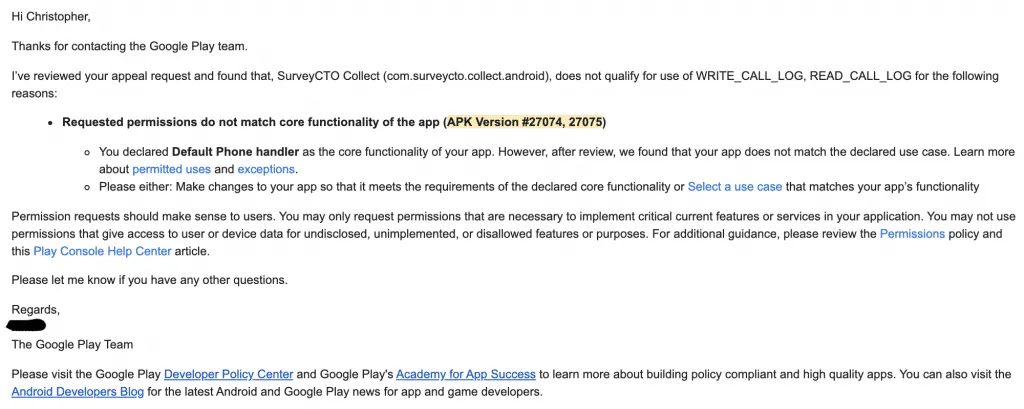The image size is (1024, 409).
Task: Click 'Thanks for contacting the Google Play team' sentence
Action: coord(128,46)
